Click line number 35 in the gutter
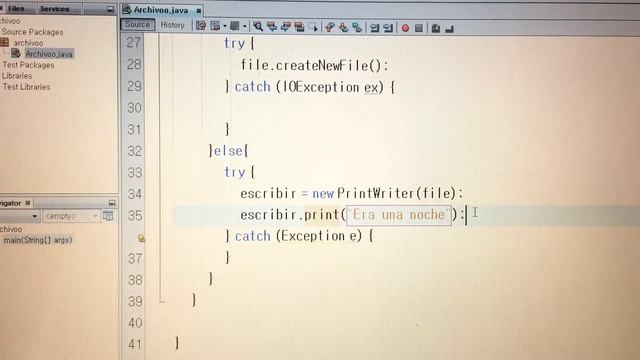 coord(135,216)
